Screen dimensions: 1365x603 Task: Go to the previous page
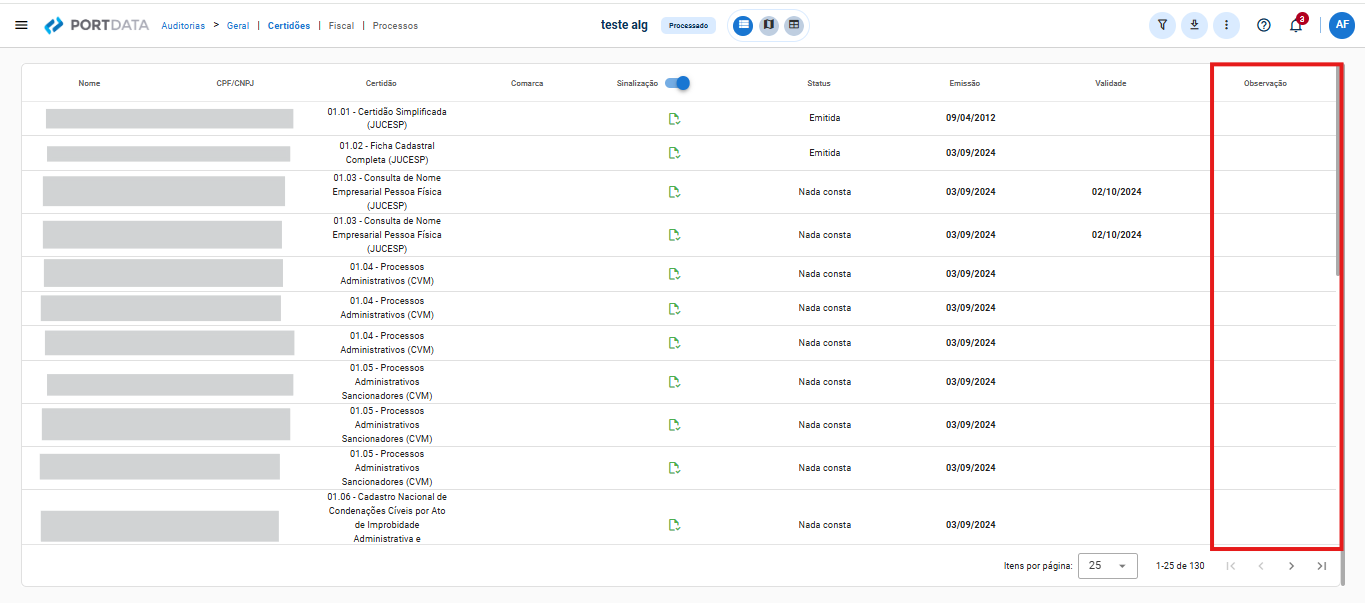(1261, 566)
